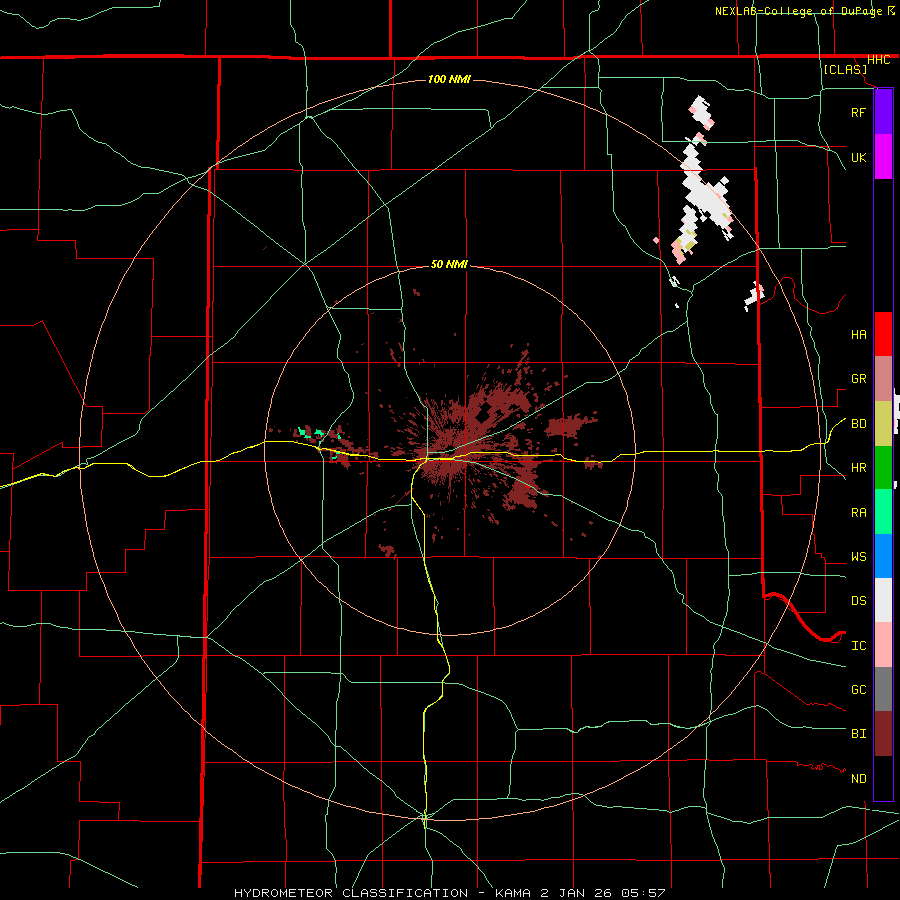The image size is (900, 900).
Task: Select the BD legend label
Action: click(858, 424)
